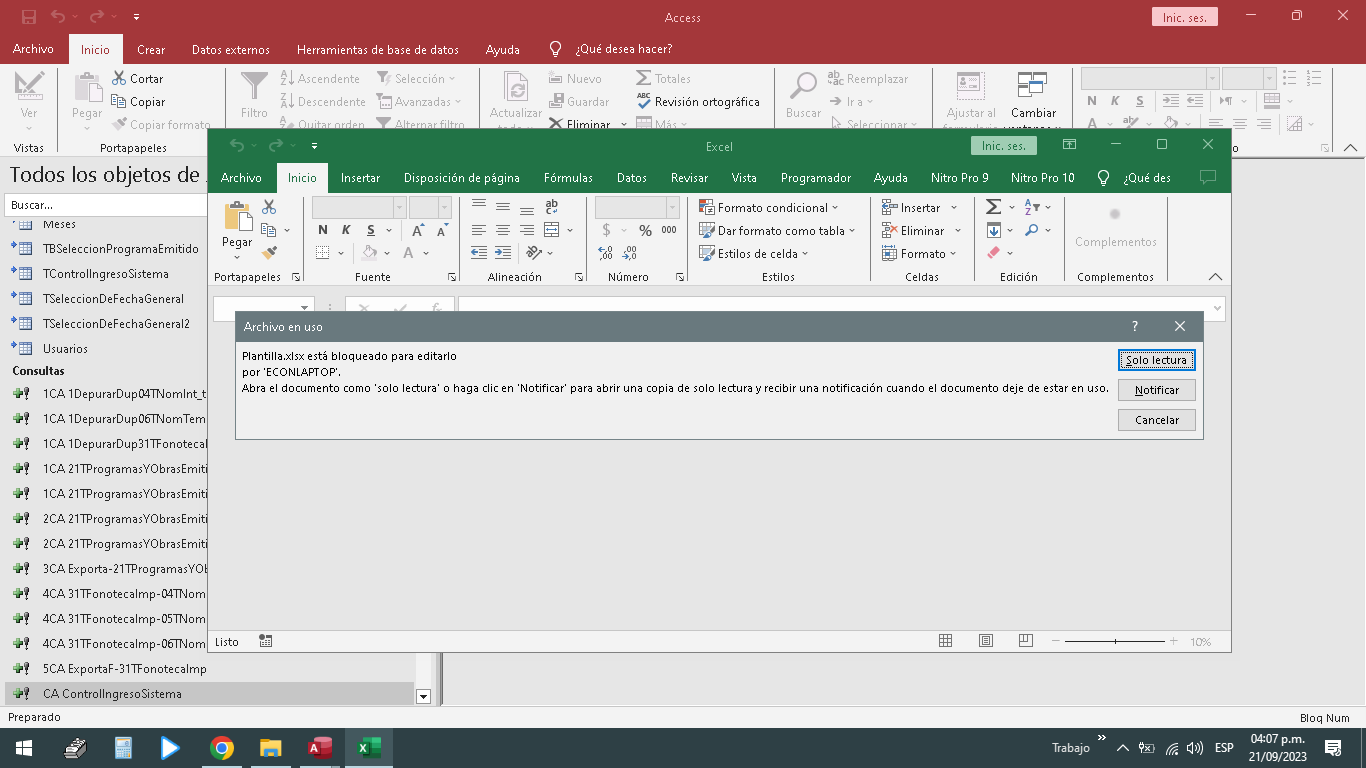Viewport: 1366px width, 768px height.
Task: Select the Usuarios table in Access
Action: 65,349
